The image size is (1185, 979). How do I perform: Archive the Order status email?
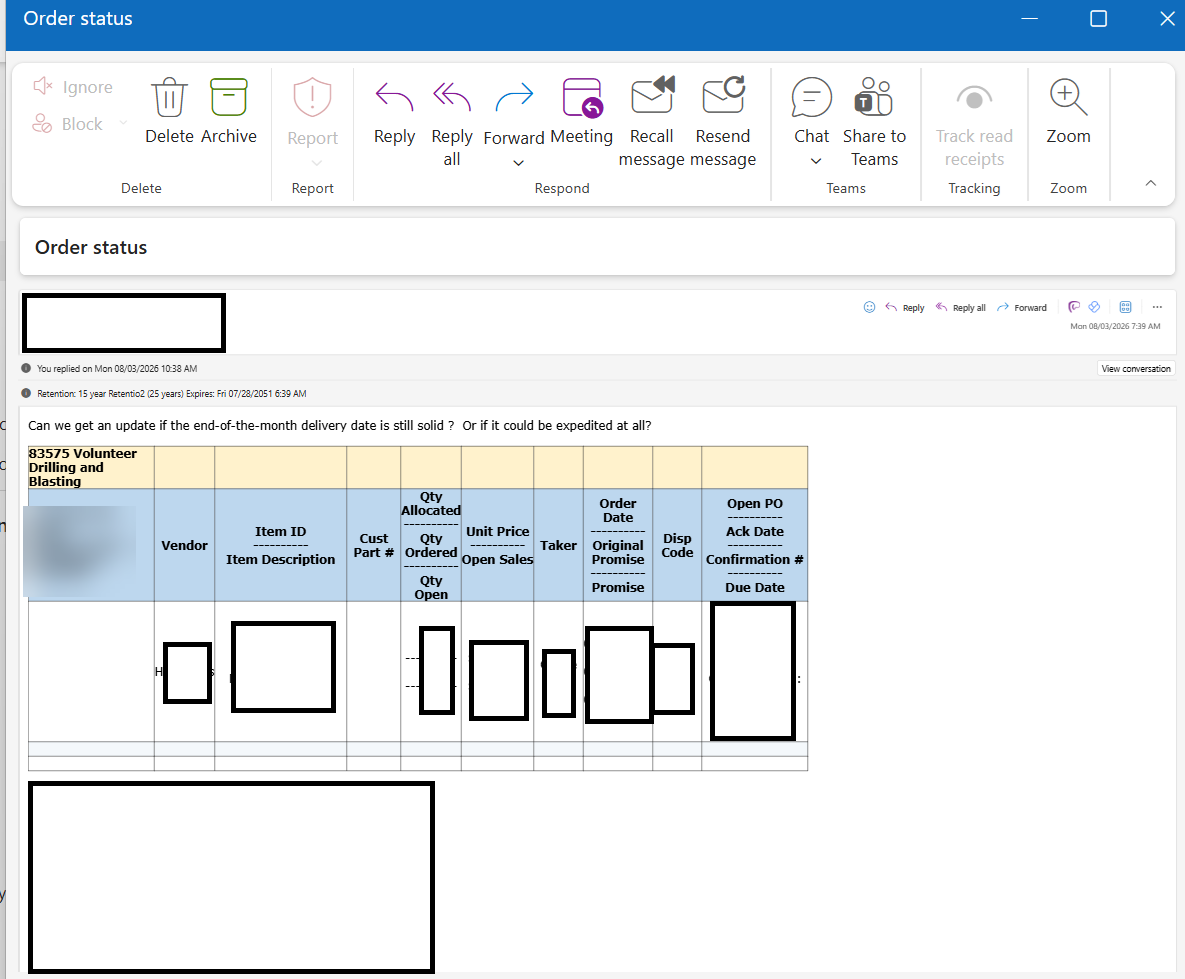[x=228, y=98]
